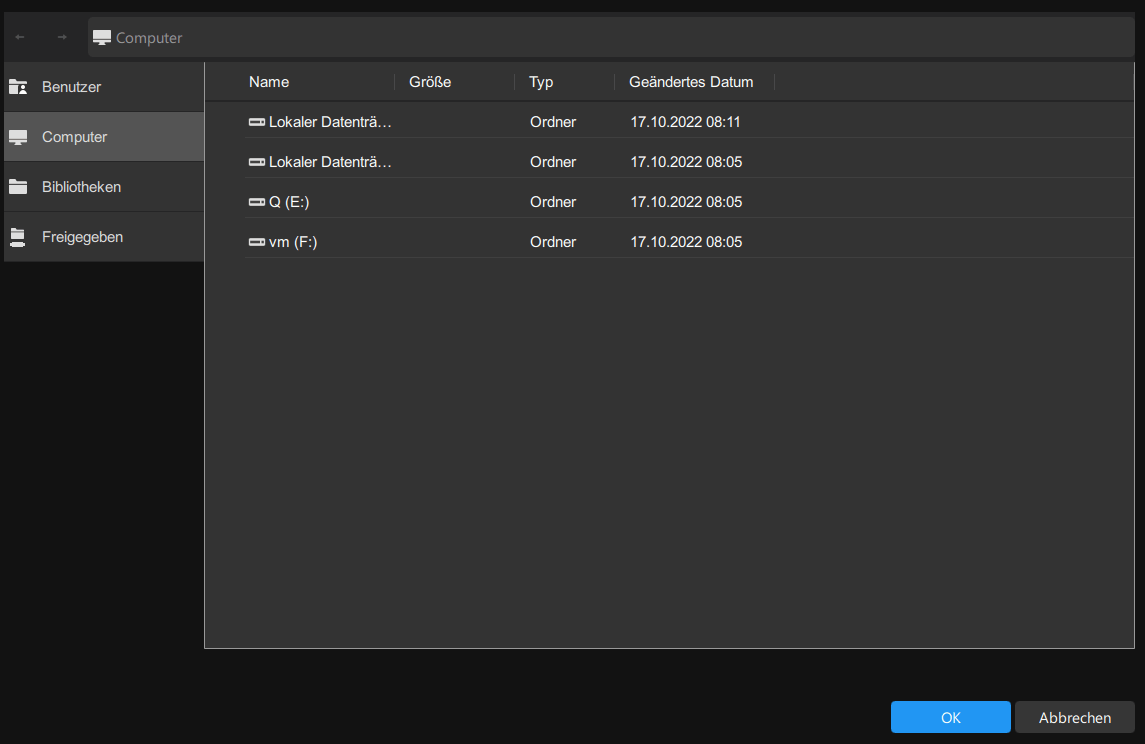
Task: Click the back navigation arrow
Action: [x=20, y=37]
